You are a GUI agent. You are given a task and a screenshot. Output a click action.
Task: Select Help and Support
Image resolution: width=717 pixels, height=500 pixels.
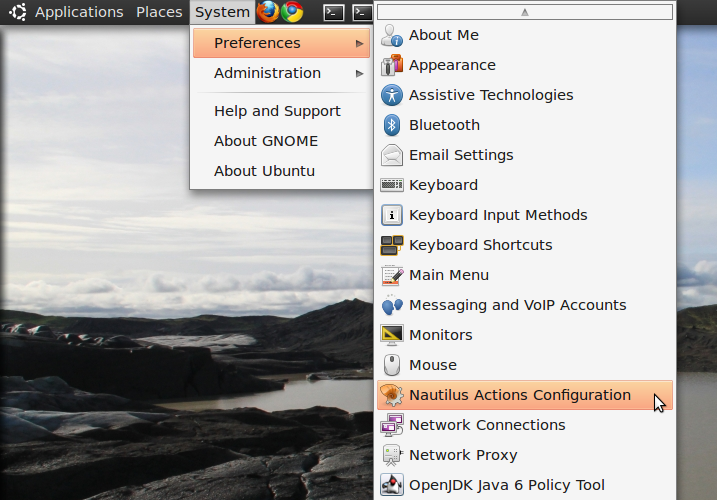point(277,111)
